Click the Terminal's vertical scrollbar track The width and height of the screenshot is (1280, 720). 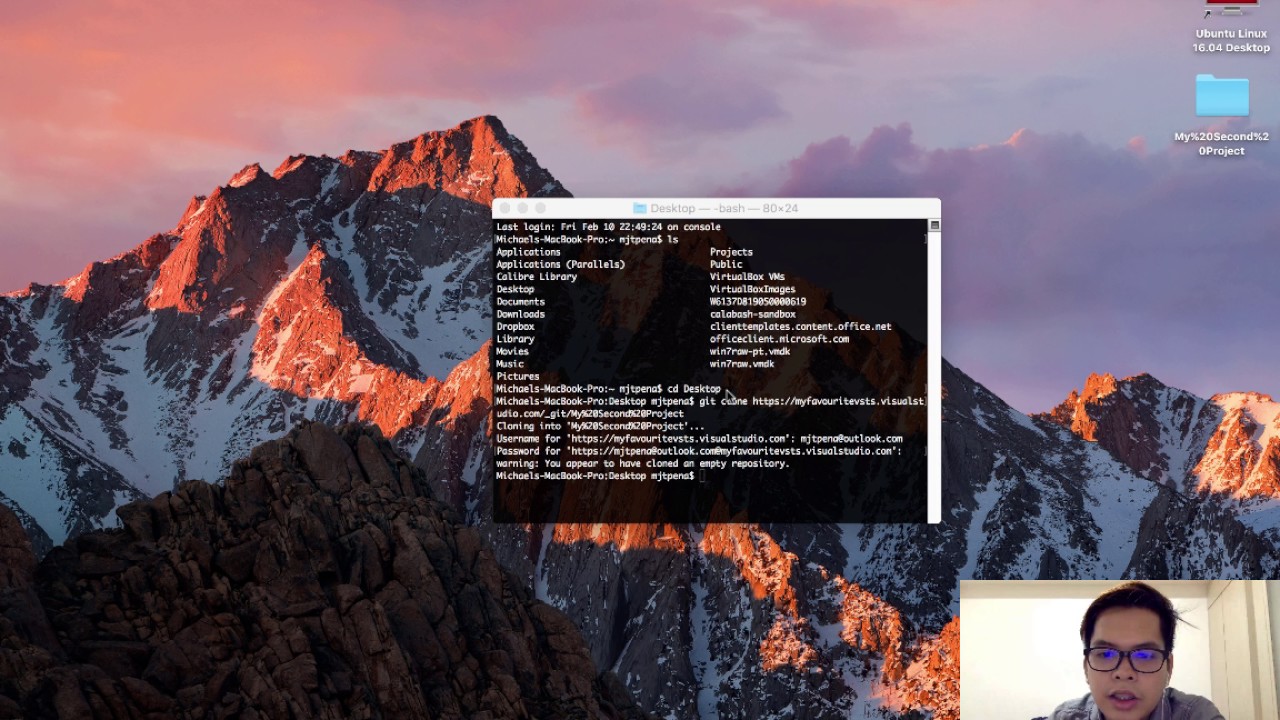[x=934, y=377]
